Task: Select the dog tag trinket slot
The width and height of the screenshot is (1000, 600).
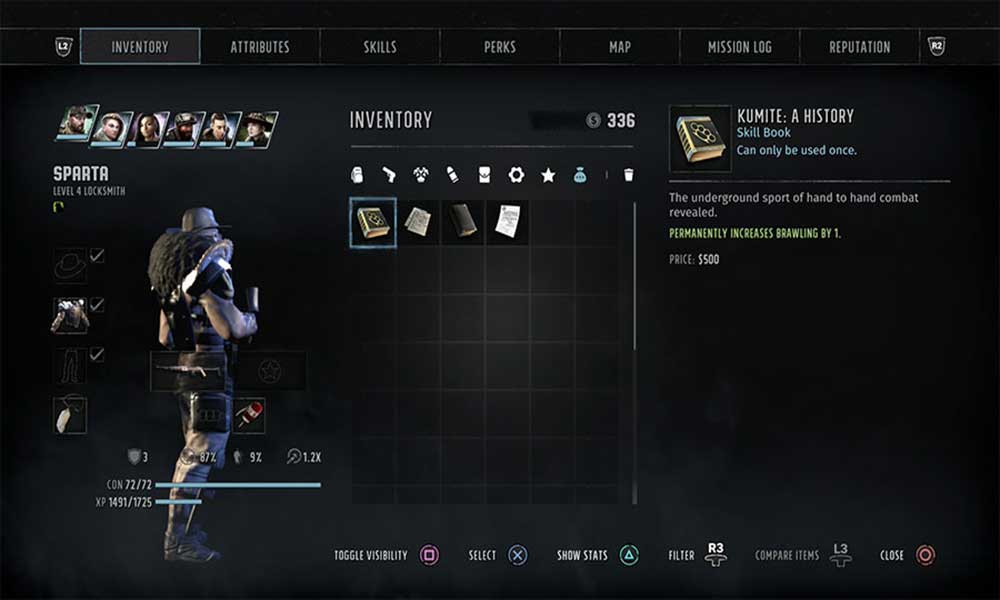Action: click(x=70, y=414)
